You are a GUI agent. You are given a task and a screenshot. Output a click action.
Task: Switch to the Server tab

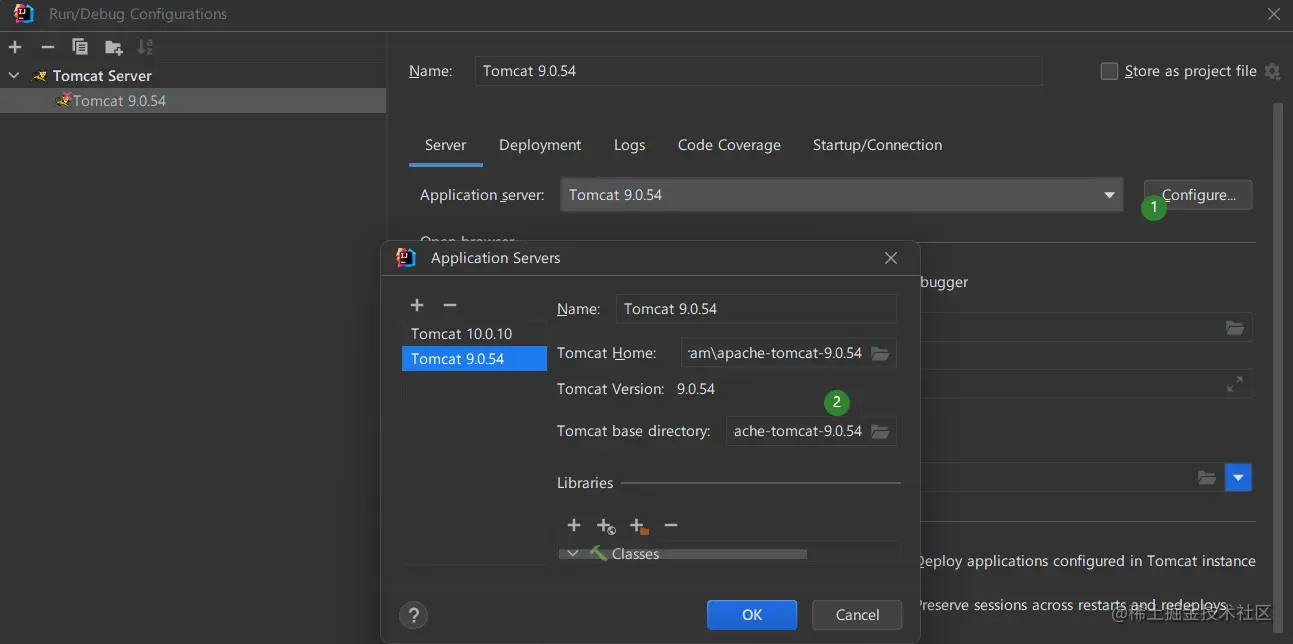(x=445, y=145)
